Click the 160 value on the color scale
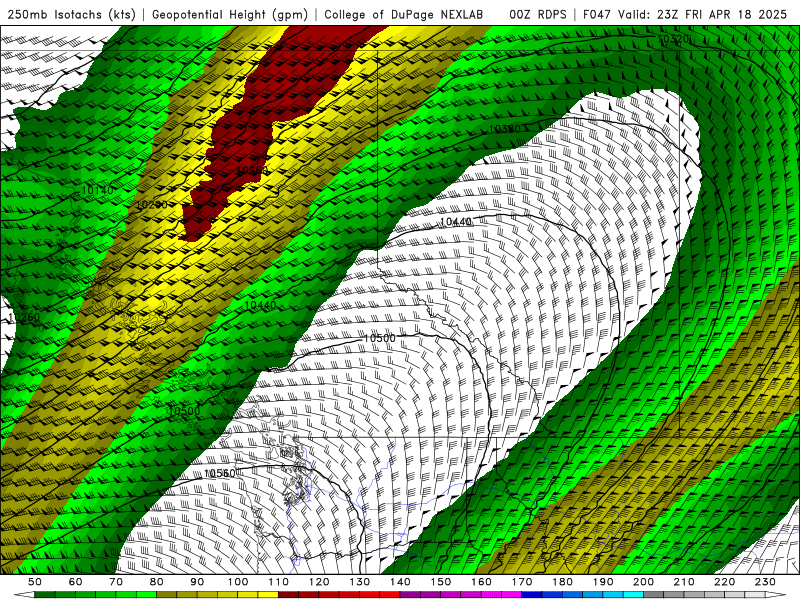 482,582
